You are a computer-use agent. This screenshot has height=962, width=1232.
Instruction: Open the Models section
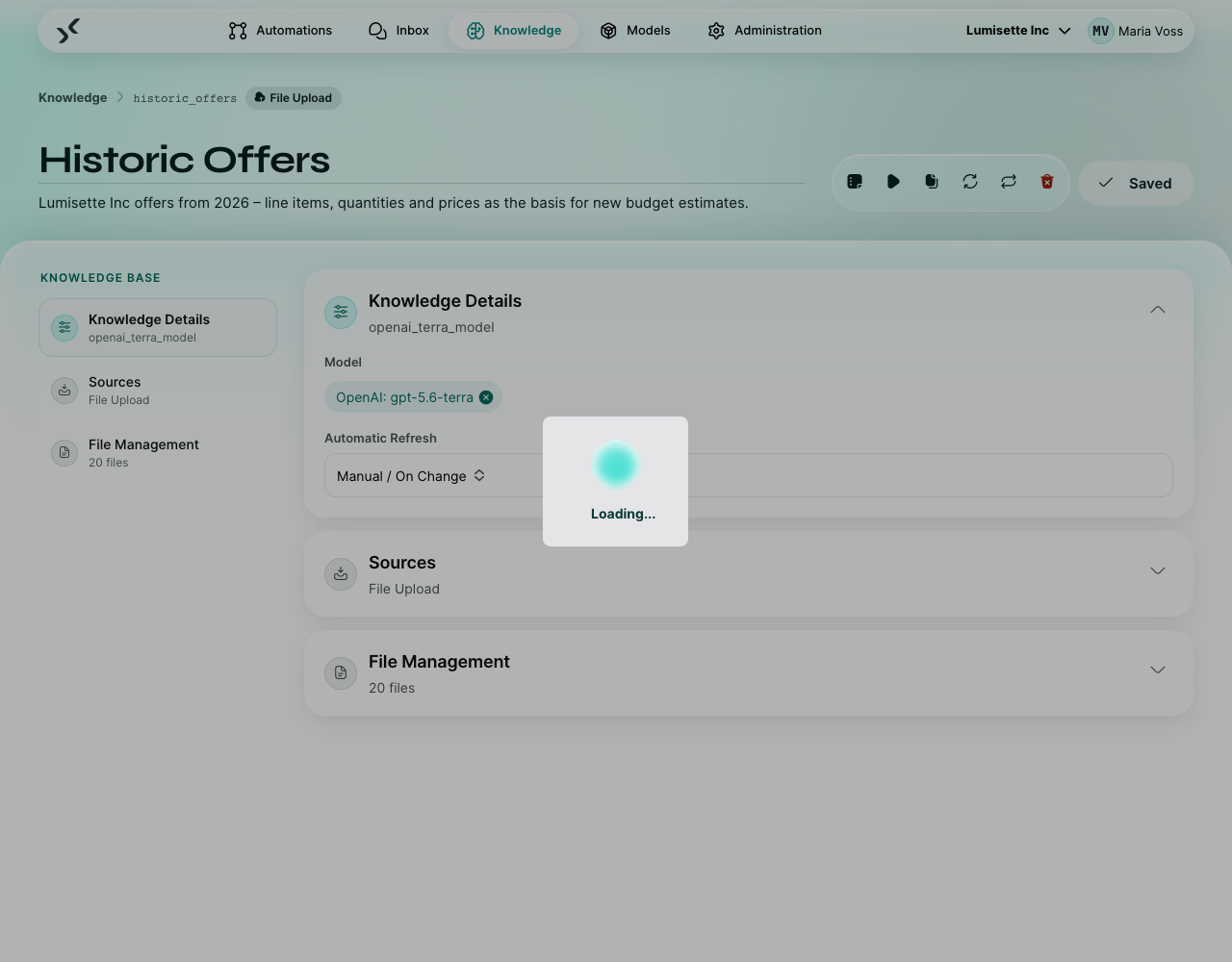[x=634, y=31]
